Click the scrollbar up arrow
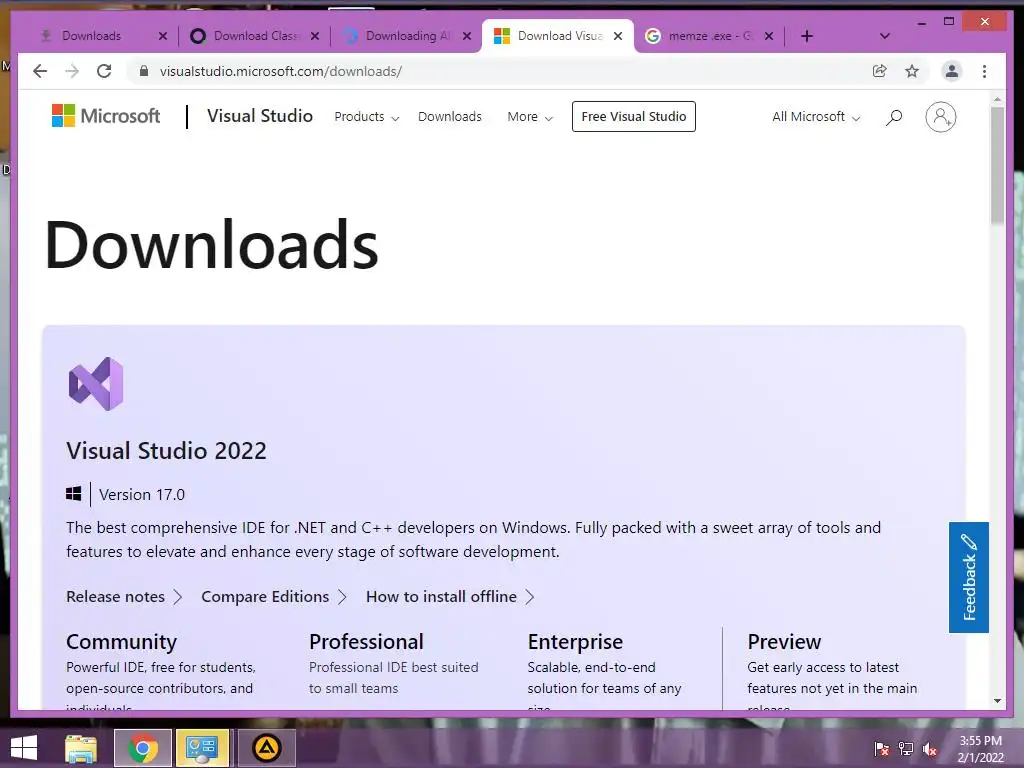Viewport: 1024px width, 768px height. coord(997,99)
